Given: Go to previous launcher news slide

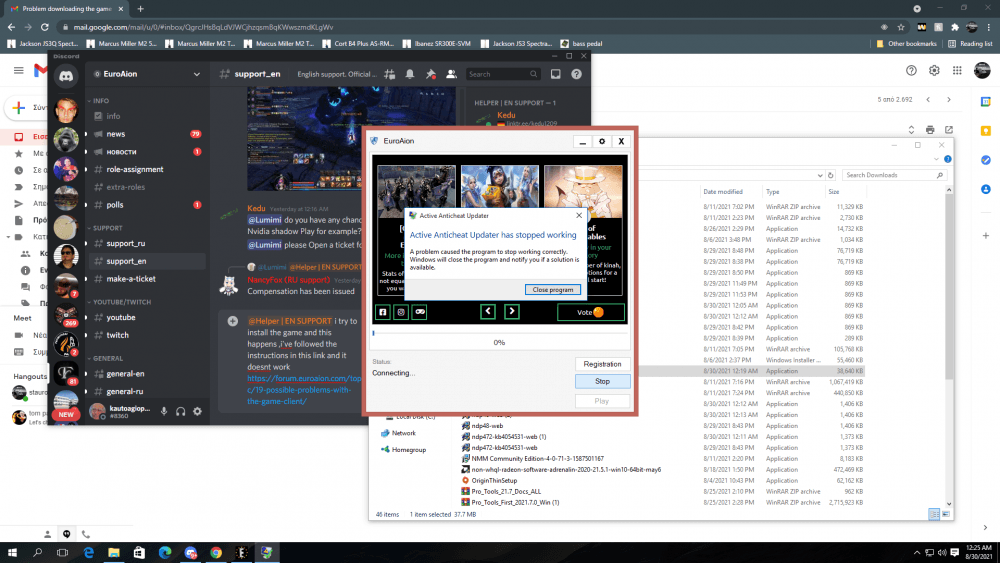Looking at the screenshot, I should coord(488,312).
